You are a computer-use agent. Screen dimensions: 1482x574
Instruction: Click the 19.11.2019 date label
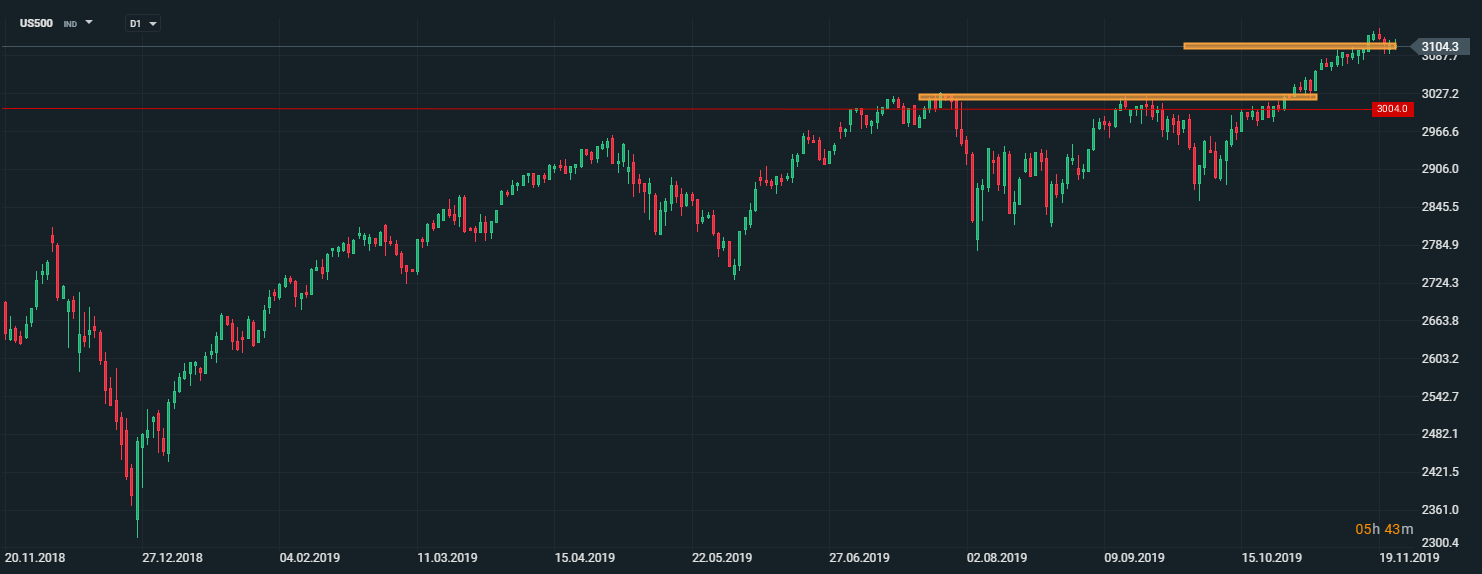pyautogui.click(x=1408, y=557)
